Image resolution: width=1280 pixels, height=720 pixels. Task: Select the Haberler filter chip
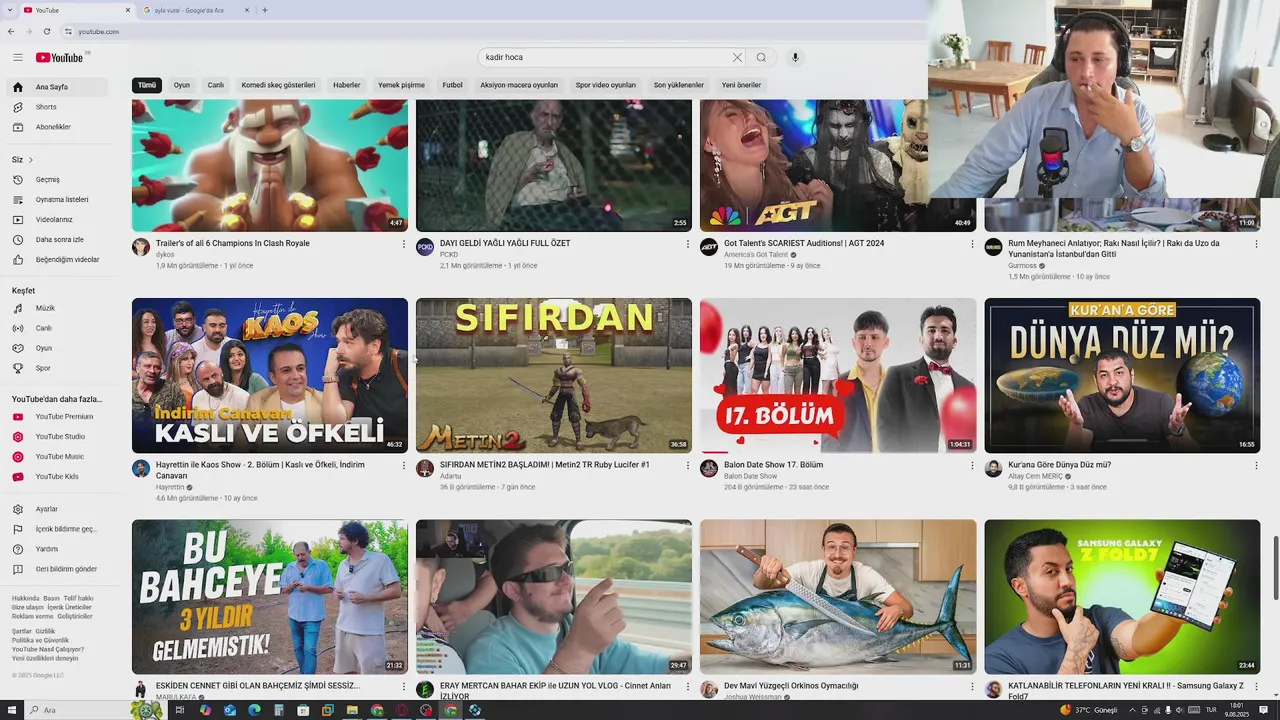click(x=347, y=85)
